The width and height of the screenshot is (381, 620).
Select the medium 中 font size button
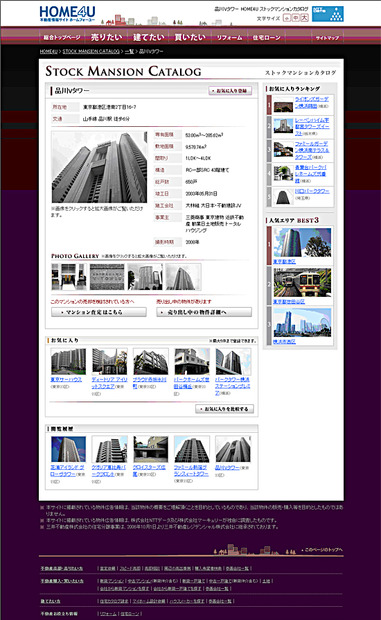point(296,18)
